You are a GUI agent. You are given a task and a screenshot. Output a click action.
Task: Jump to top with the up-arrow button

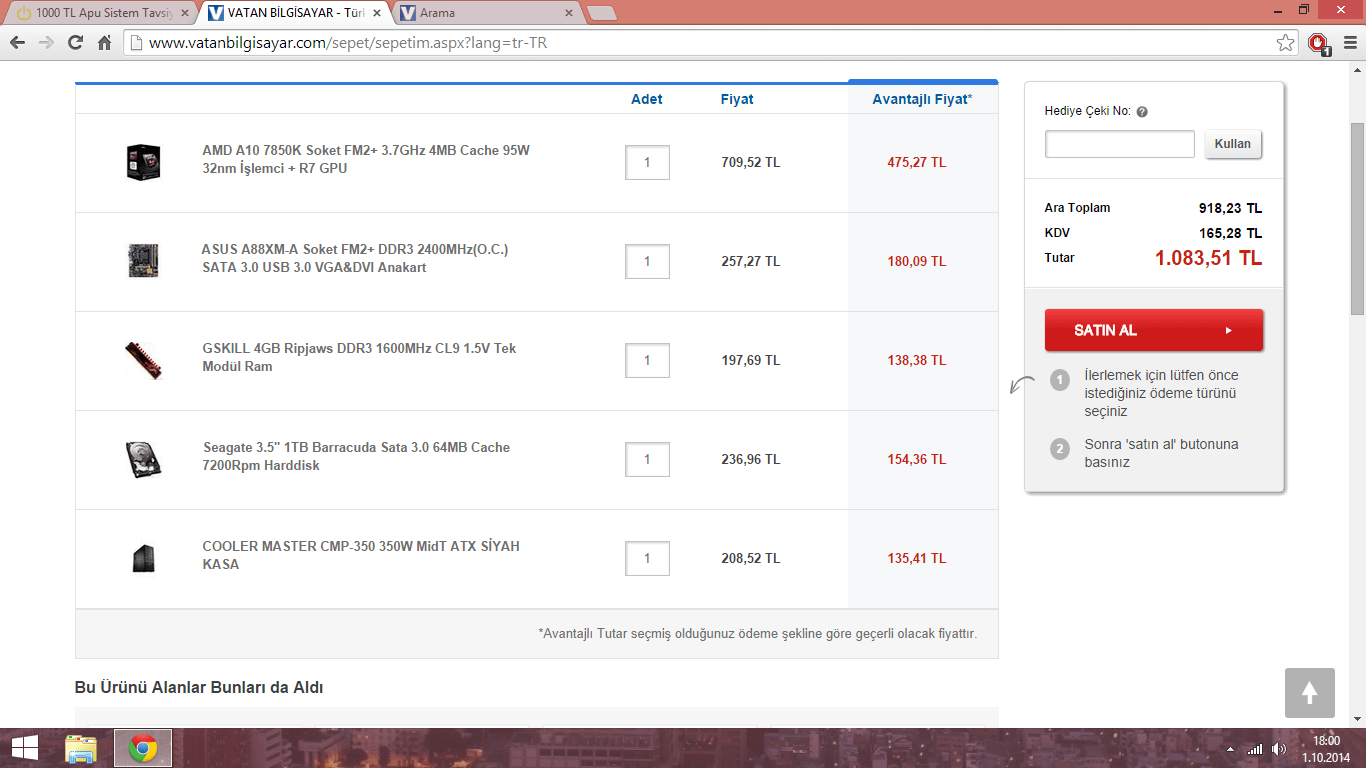click(1310, 693)
